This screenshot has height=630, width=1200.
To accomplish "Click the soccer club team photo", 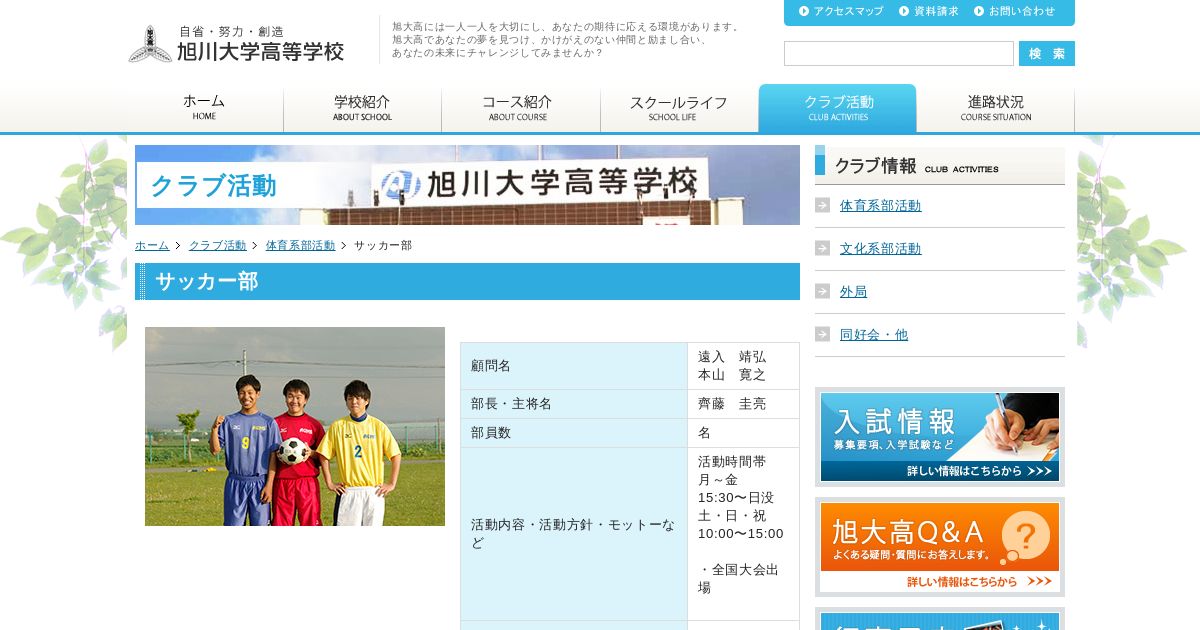I will tap(295, 426).
